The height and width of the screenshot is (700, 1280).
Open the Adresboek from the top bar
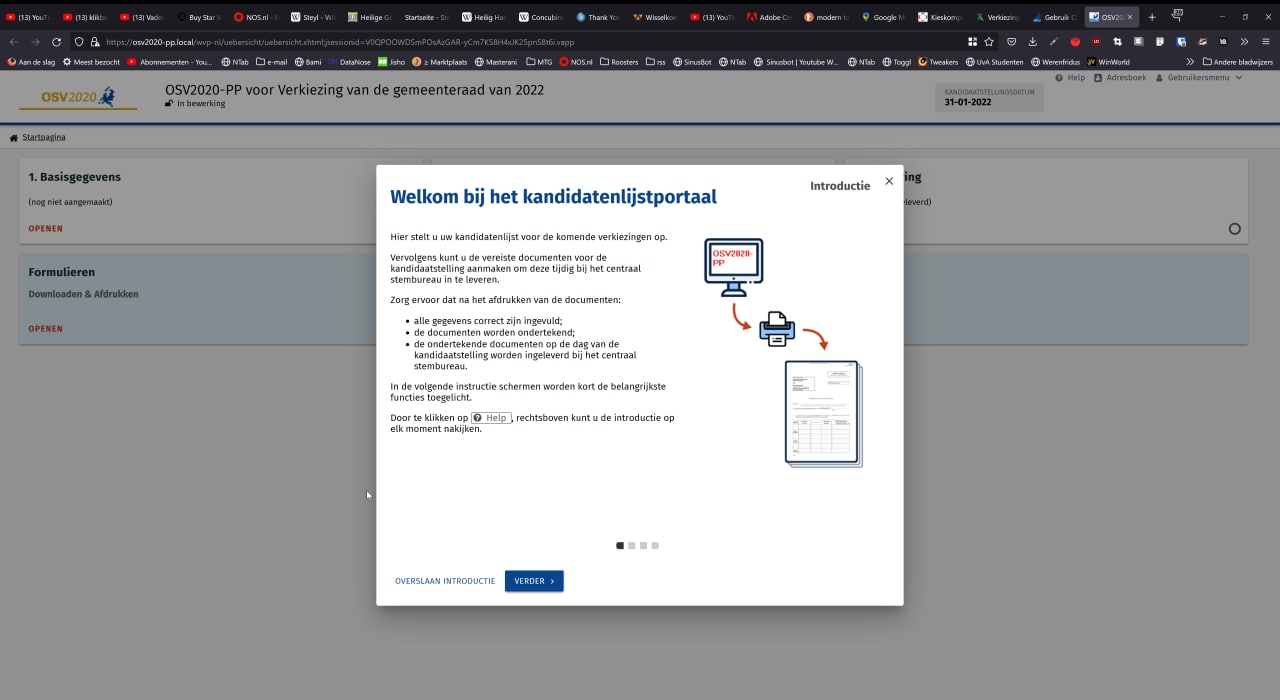coord(1120,78)
